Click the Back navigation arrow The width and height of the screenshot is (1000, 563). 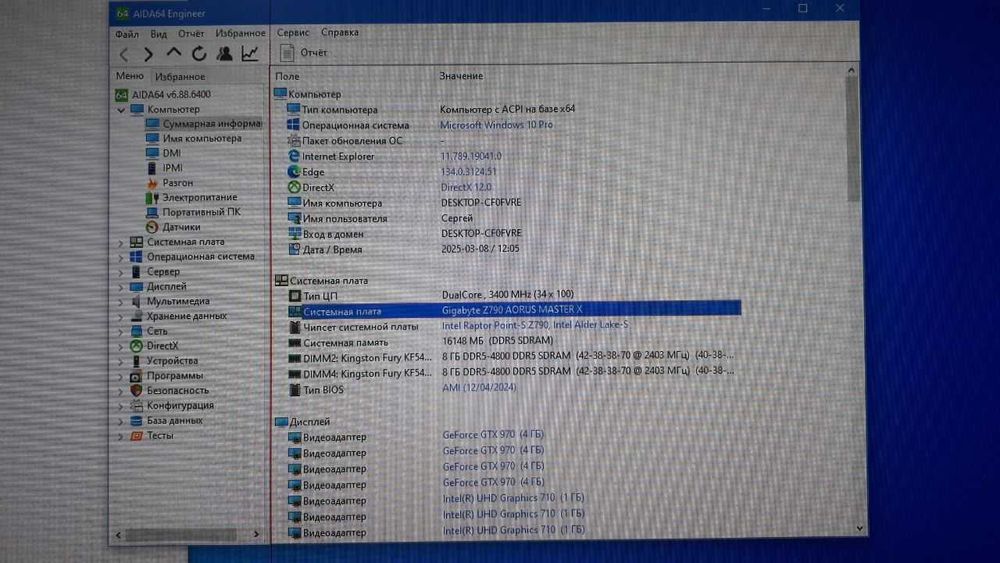tap(125, 54)
